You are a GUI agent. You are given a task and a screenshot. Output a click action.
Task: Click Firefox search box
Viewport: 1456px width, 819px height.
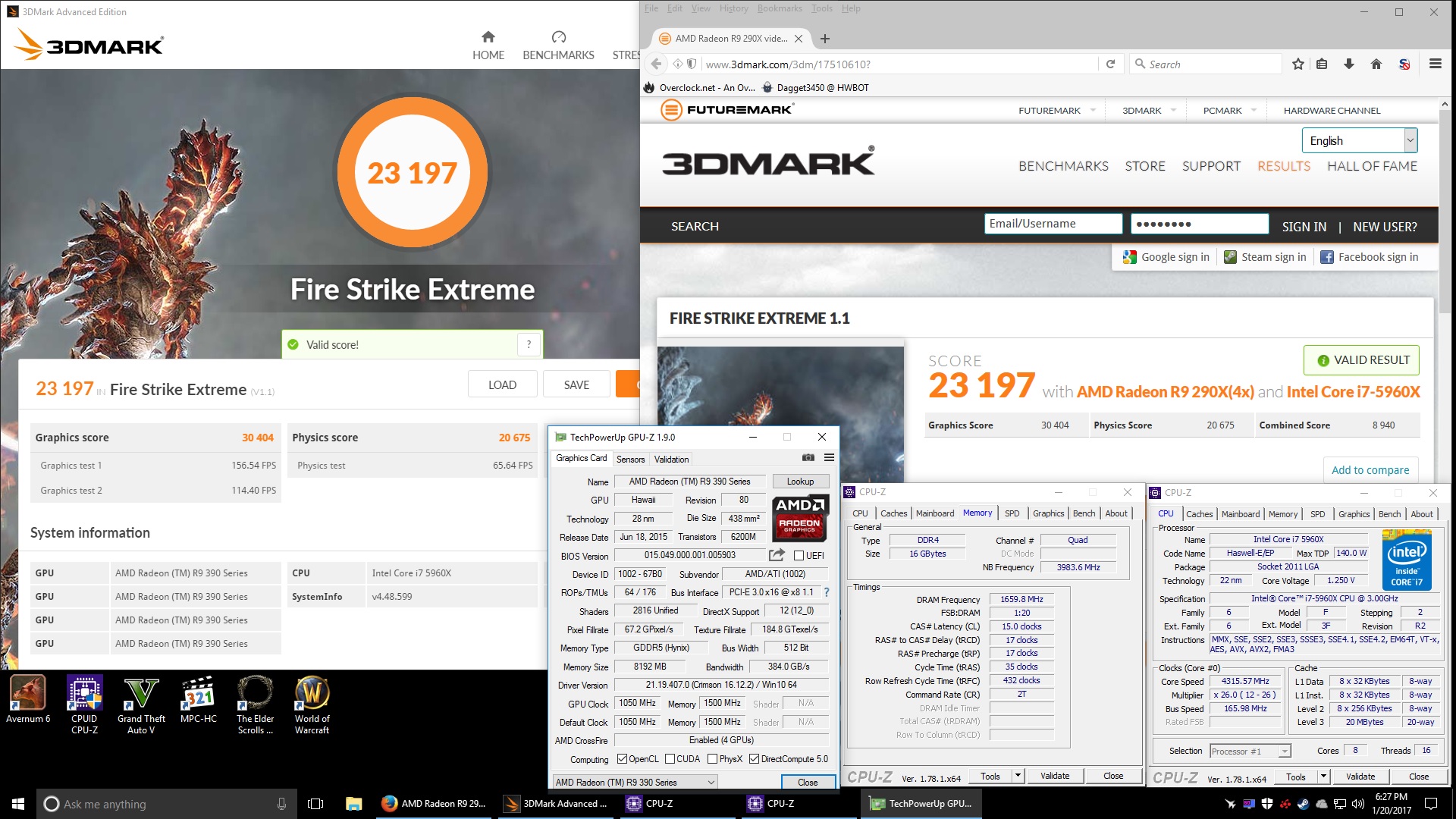point(1206,64)
